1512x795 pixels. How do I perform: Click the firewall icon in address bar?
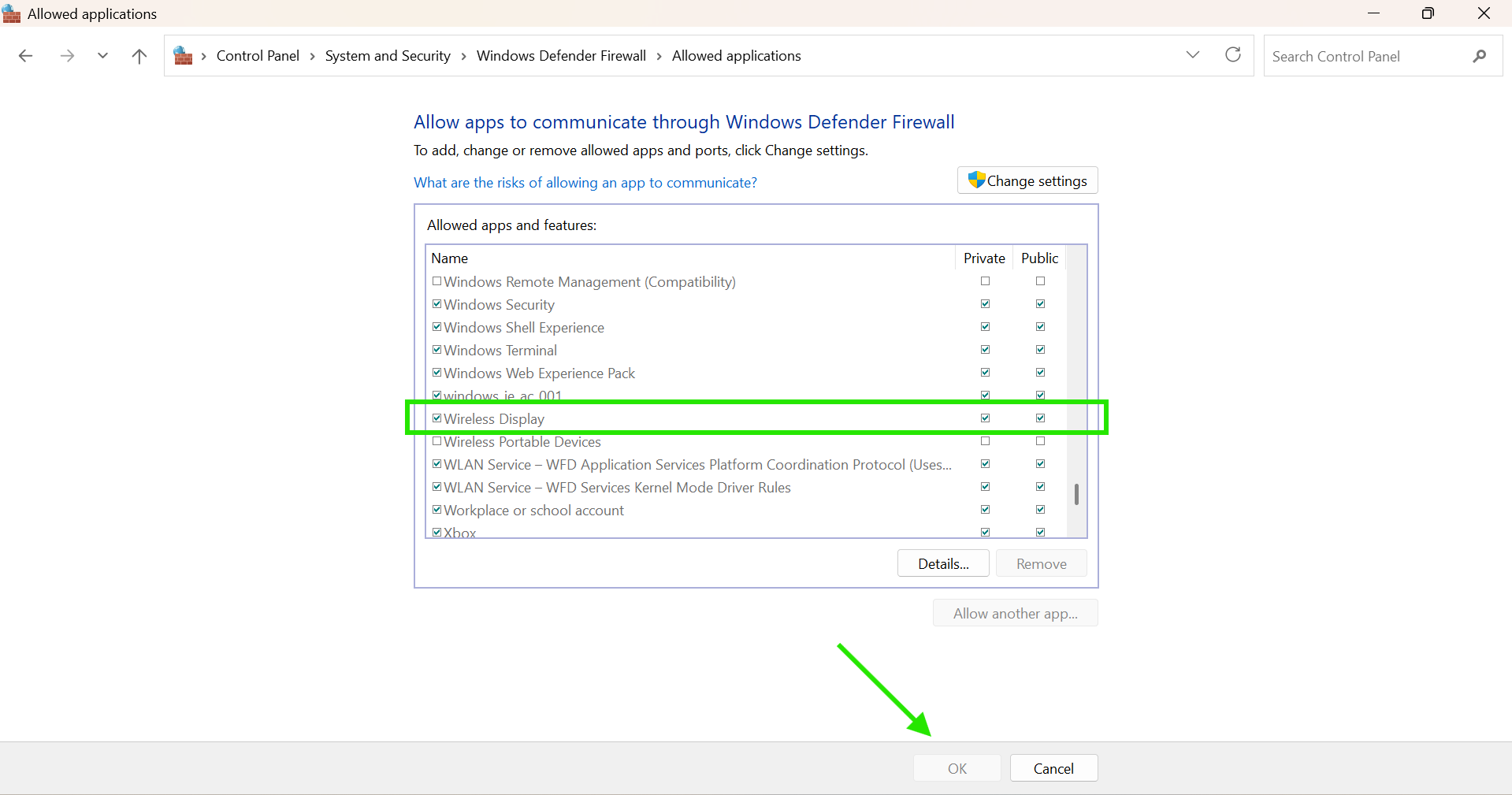(183, 56)
